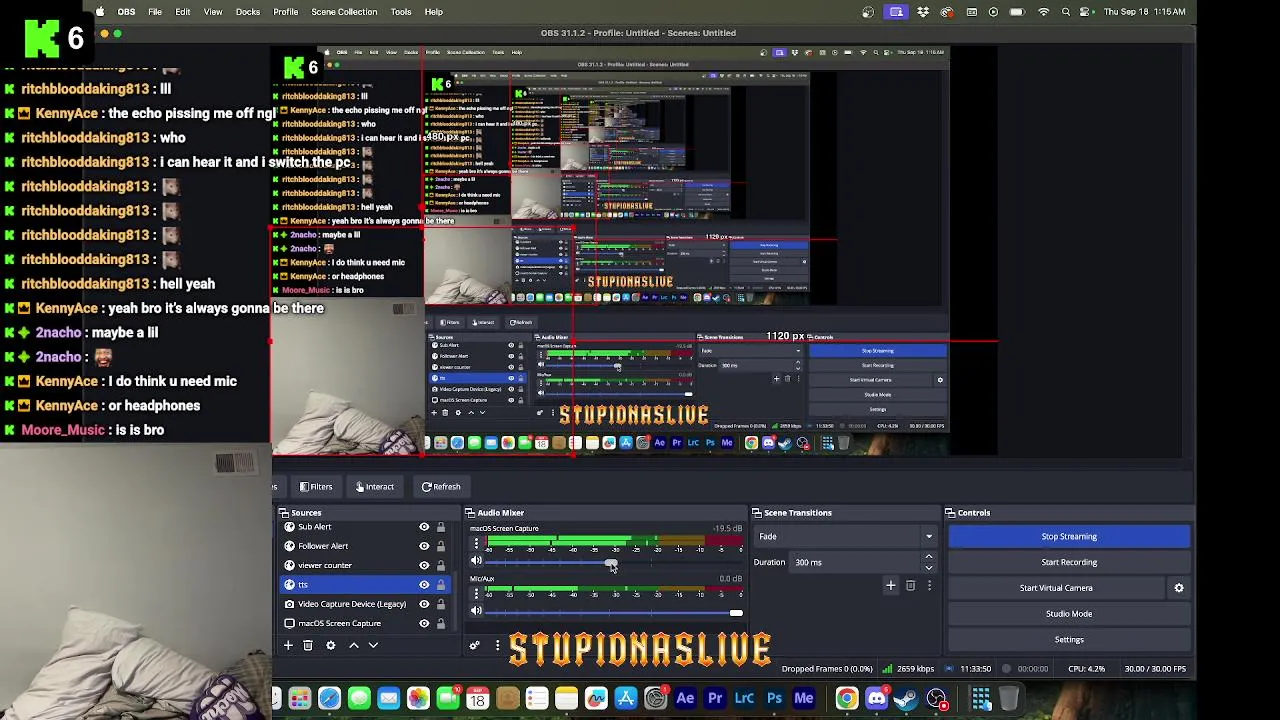This screenshot has height=720, width=1280.
Task: Toggle visibility of viewer counter source
Action: pos(424,565)
